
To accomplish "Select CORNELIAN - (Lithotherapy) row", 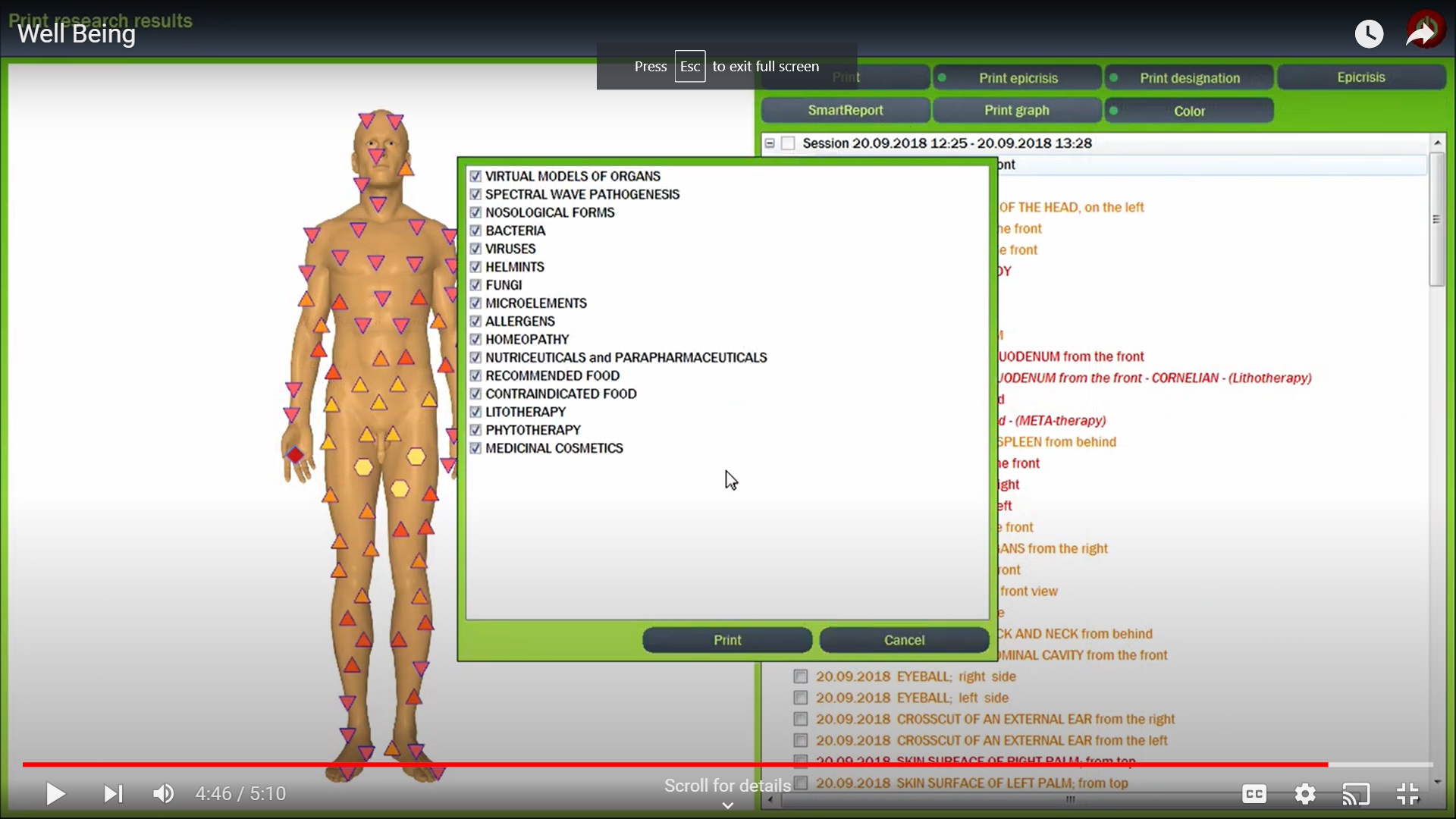I will click(x=1155, y=378).
